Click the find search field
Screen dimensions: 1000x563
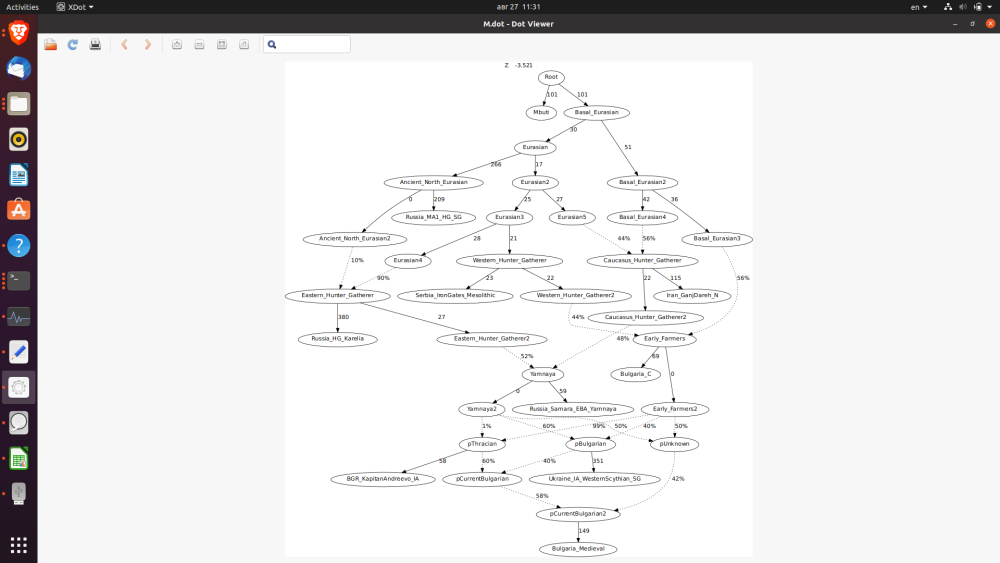312,44
